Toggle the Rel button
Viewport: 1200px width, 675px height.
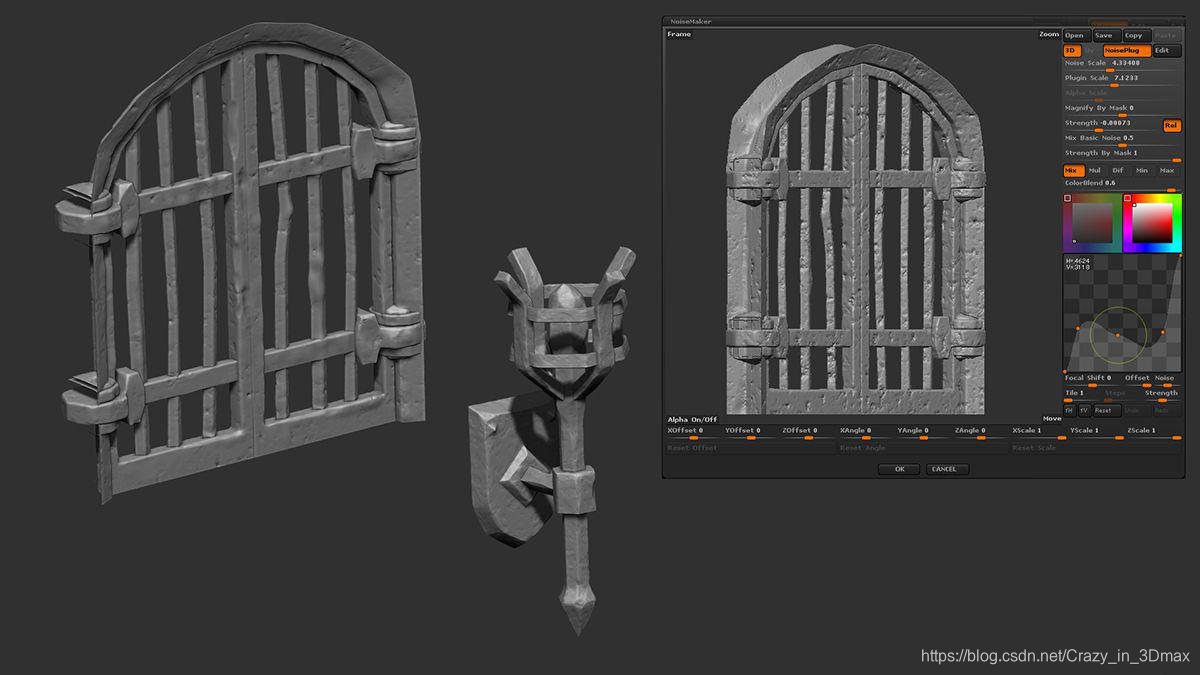tap(1172, 126)
